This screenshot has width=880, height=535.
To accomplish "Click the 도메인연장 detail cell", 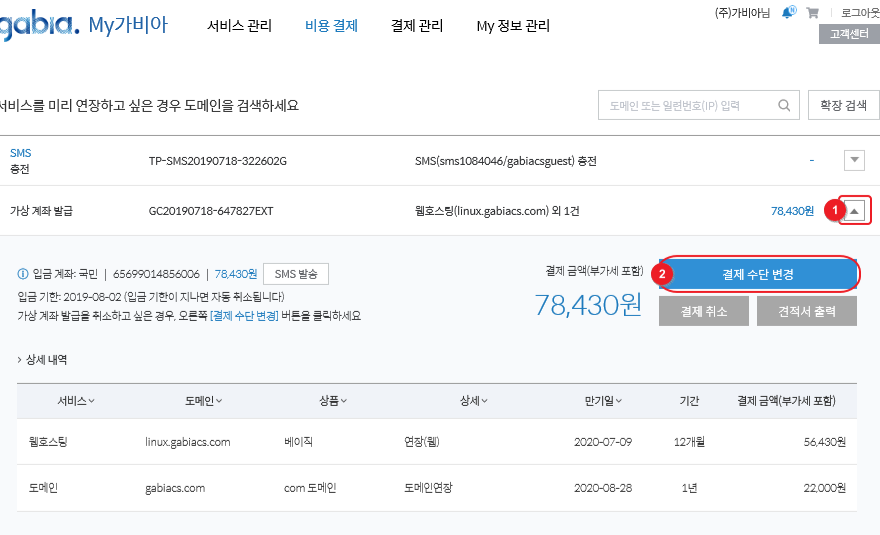I will tap(428, 488).
